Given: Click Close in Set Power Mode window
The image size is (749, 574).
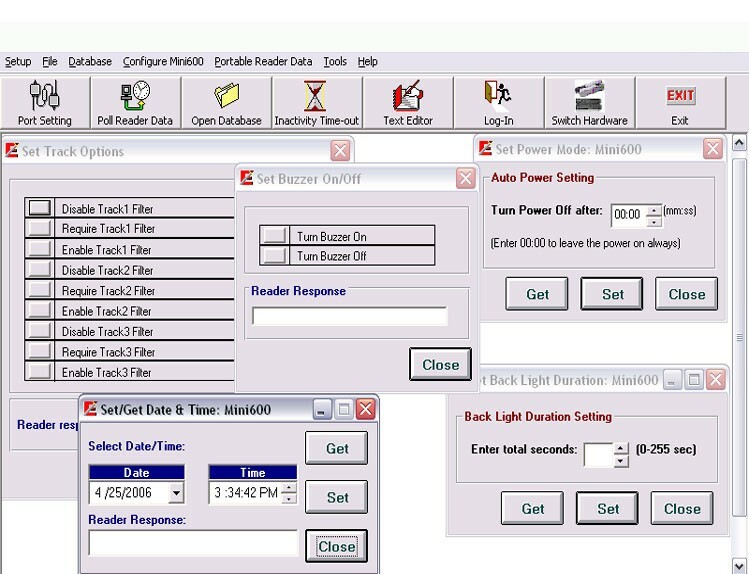Looking at the screenshot, I should [x=686, y=294].
